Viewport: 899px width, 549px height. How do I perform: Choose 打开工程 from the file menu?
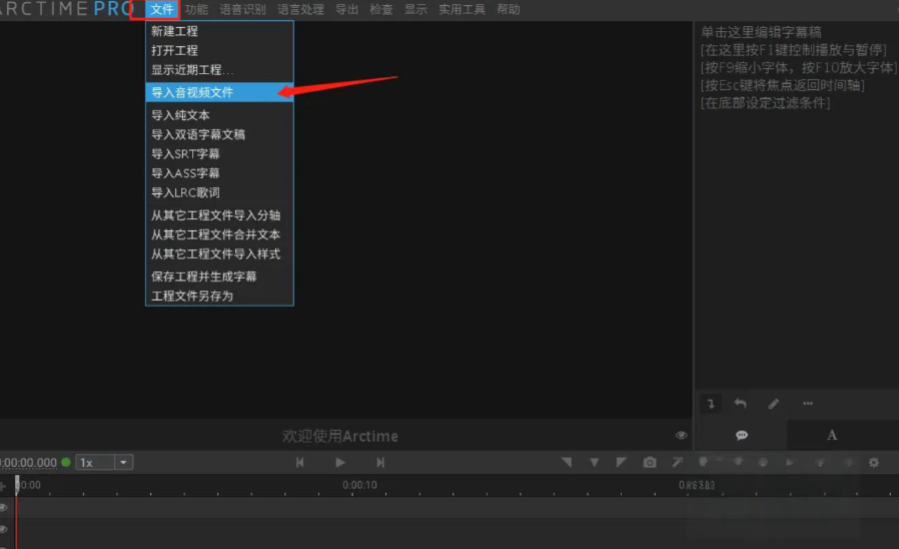[220, 50]
